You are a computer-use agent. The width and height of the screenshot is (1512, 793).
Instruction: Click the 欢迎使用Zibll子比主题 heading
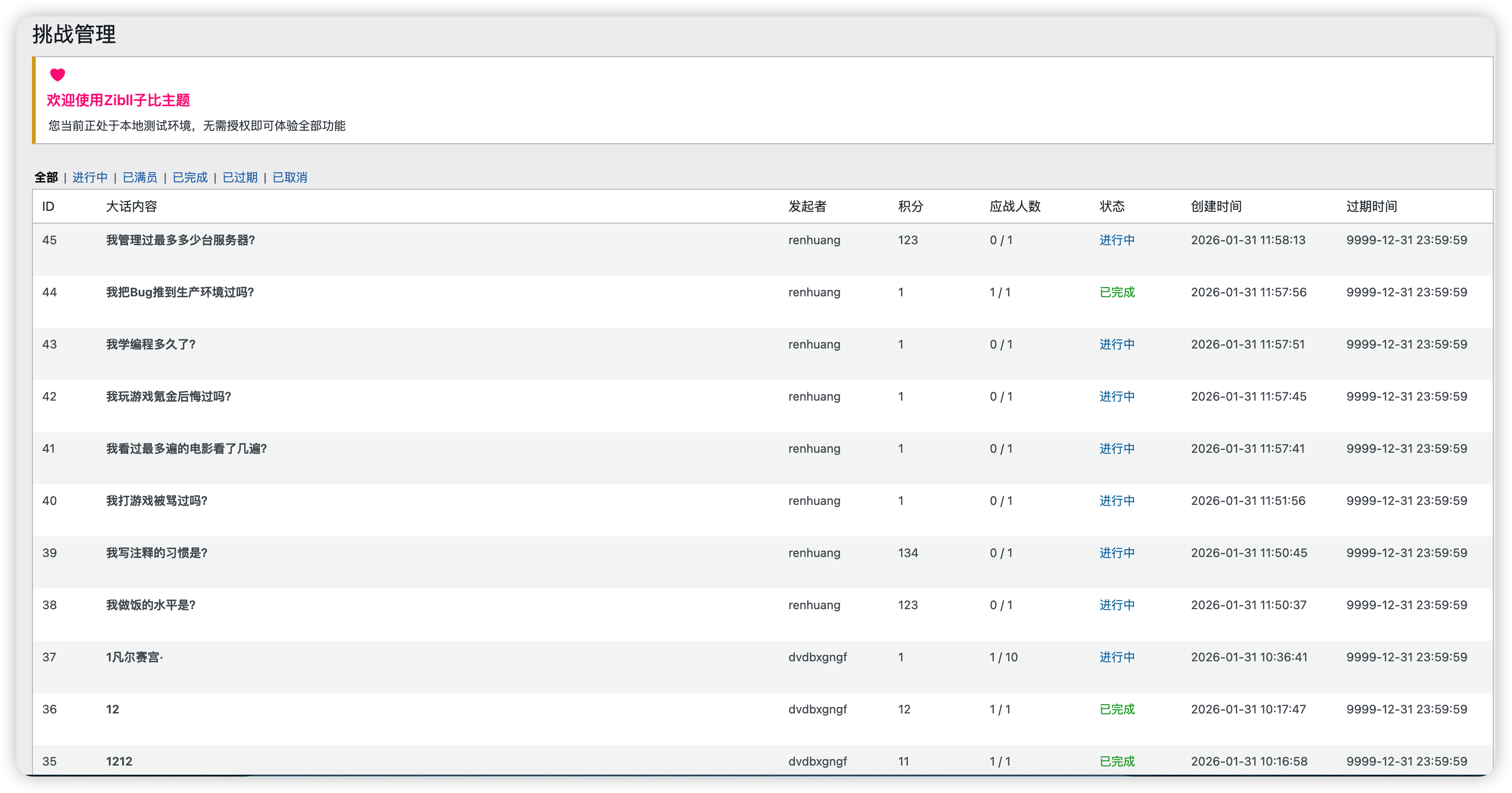[x=118, y=100]
